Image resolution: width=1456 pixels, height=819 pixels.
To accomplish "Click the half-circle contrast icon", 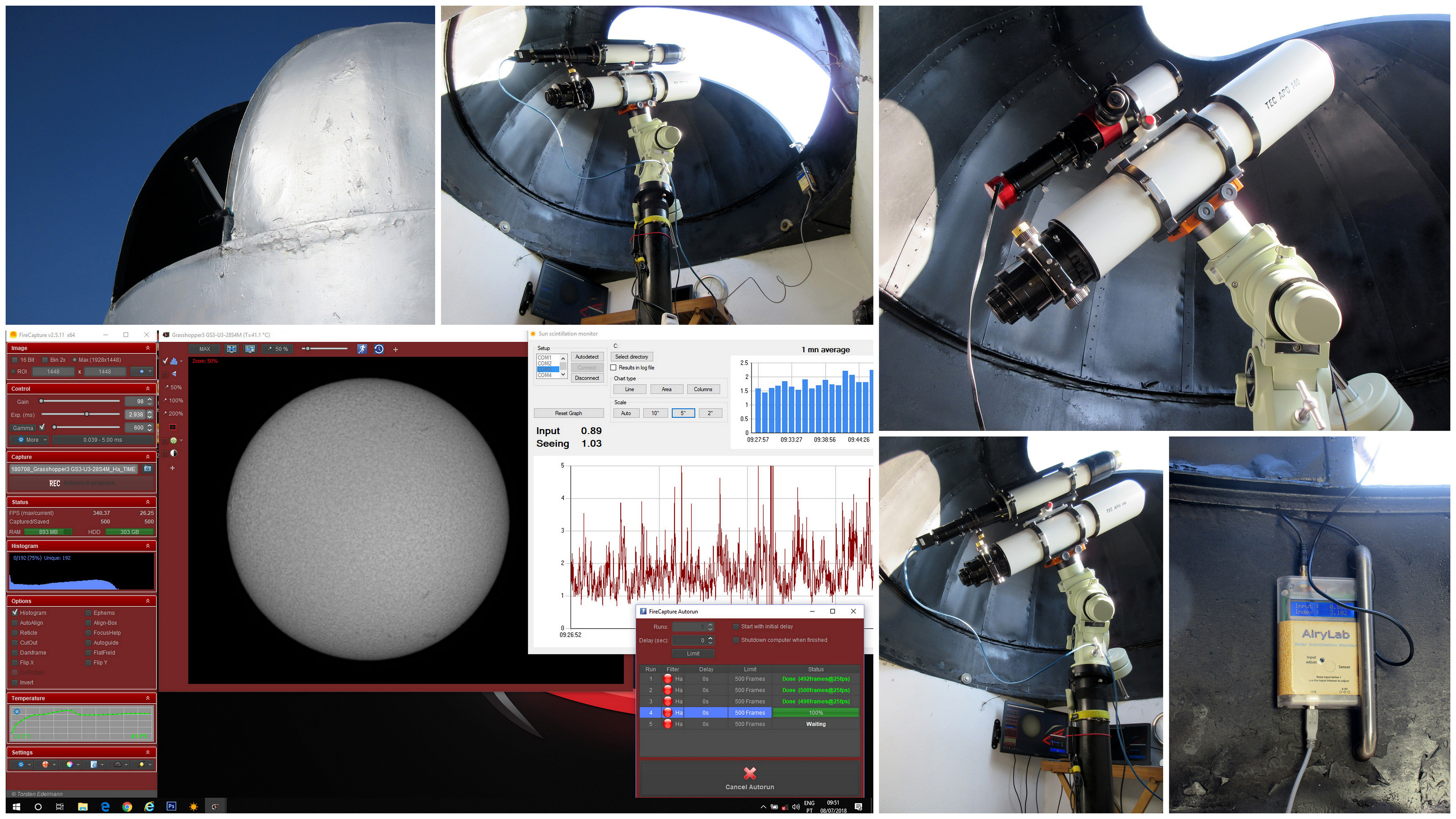I will click(174, 453).
